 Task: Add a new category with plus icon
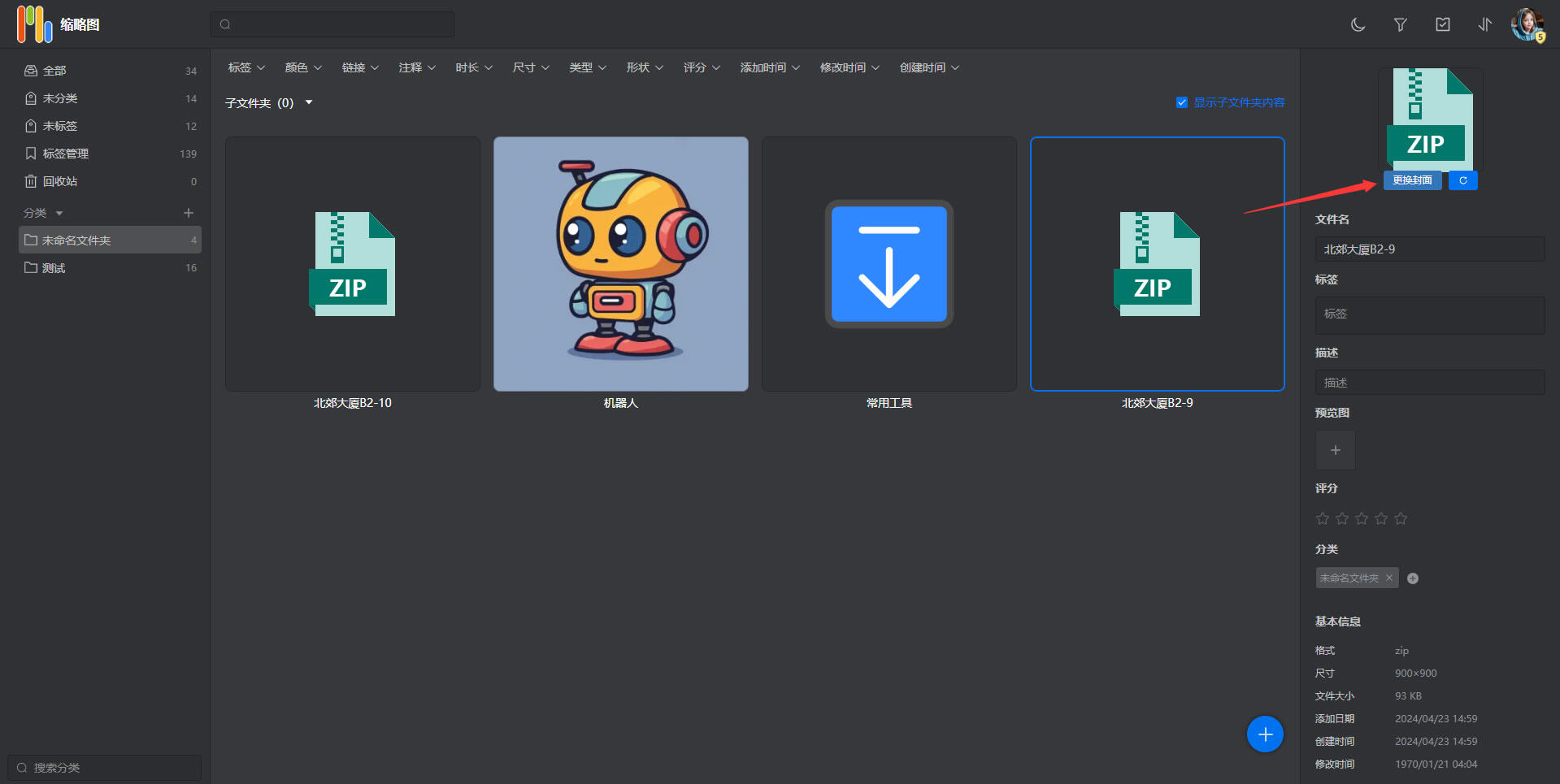[x=189, y=213]
